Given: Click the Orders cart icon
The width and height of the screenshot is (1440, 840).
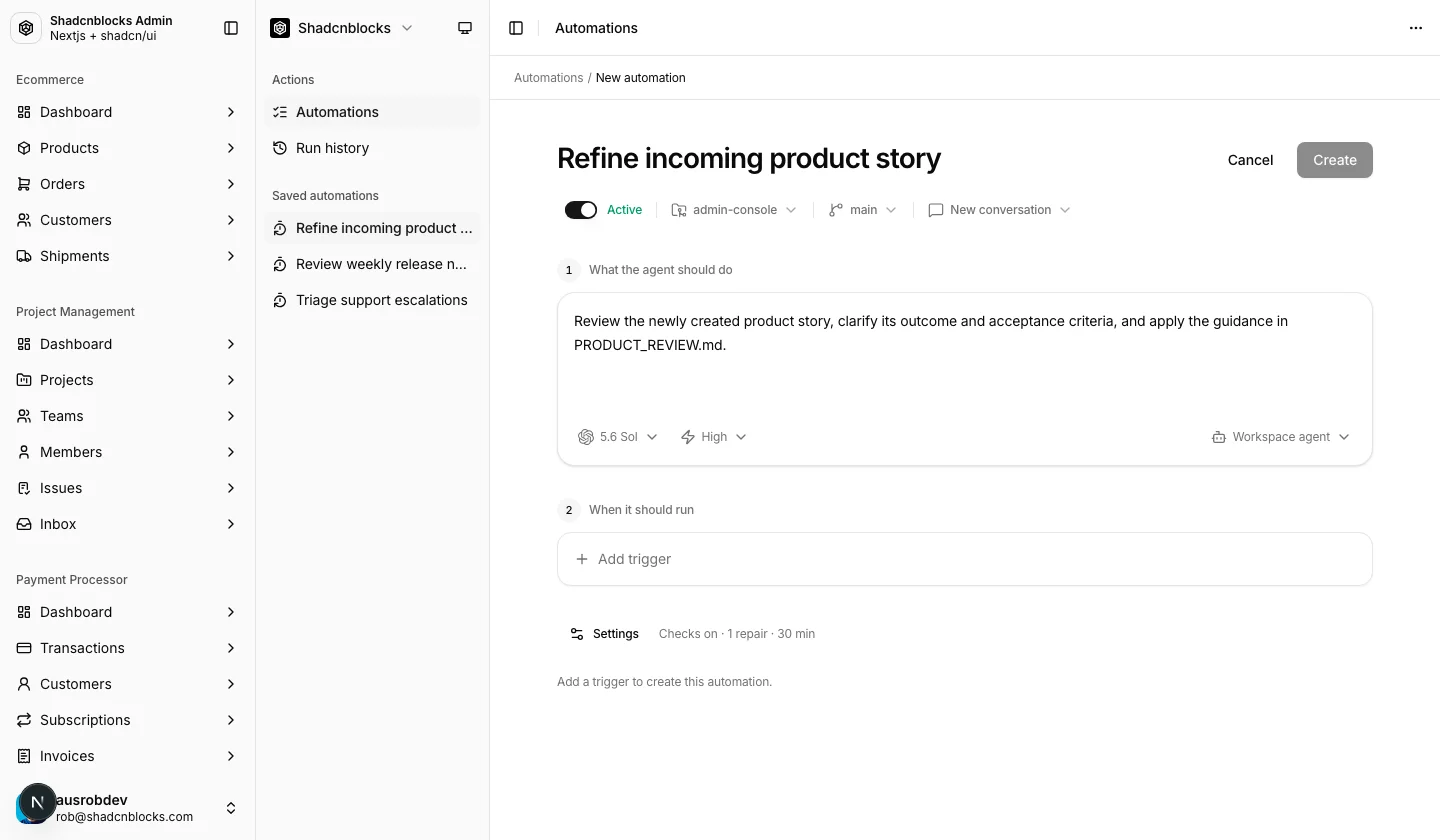Looking at the screenshot, I should [24, 184].
